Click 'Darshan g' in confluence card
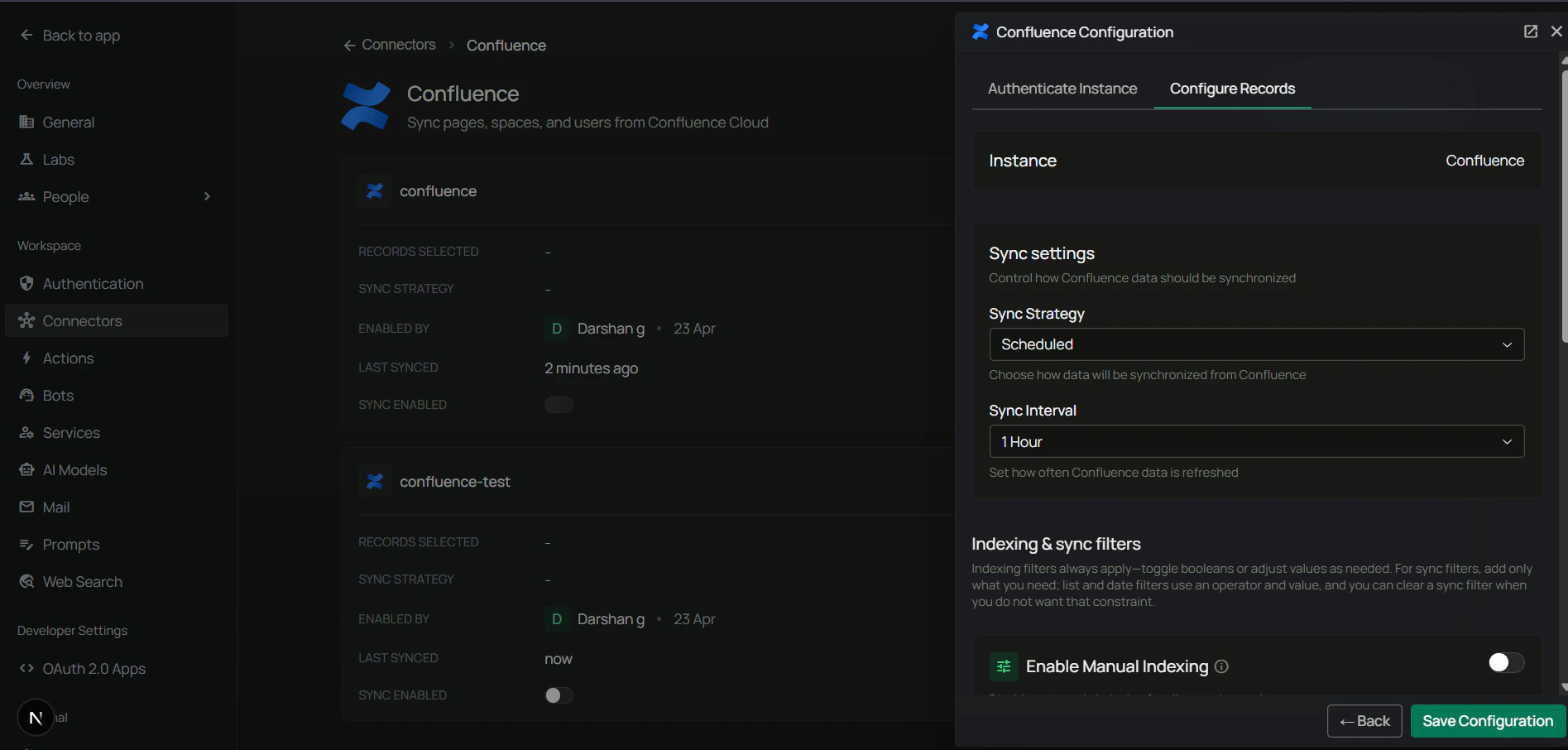1568x750 pixels. coord(611,329)
